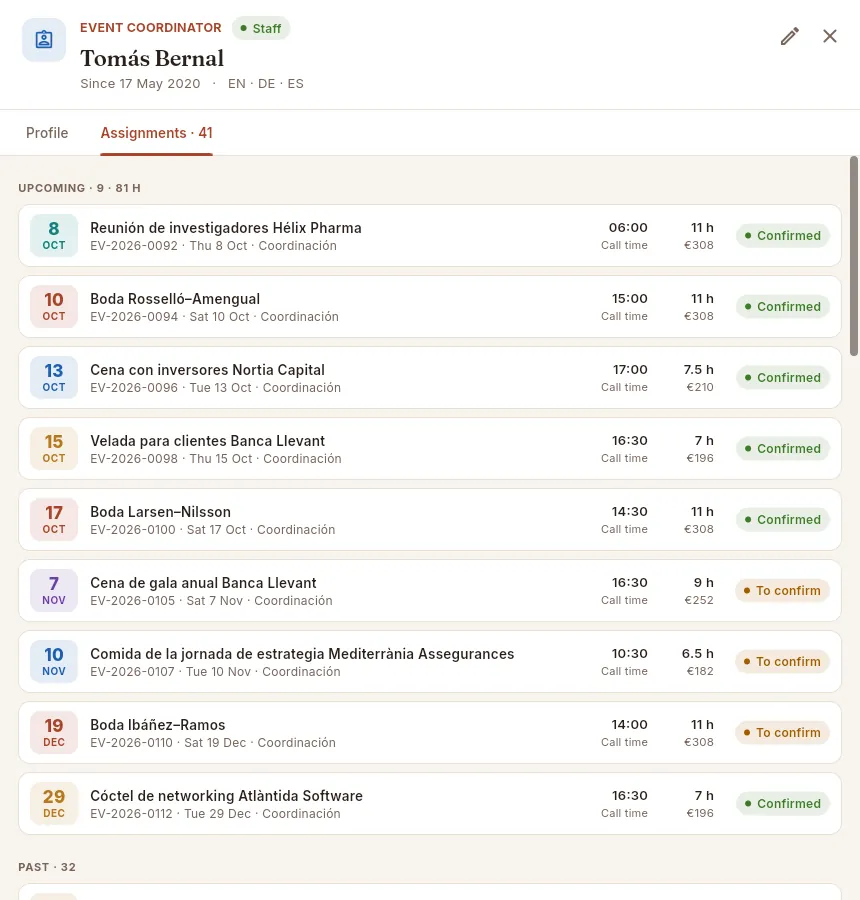The image size is (860, 900).
Task: Click the 9 h duration
Action: click(703, 583)
